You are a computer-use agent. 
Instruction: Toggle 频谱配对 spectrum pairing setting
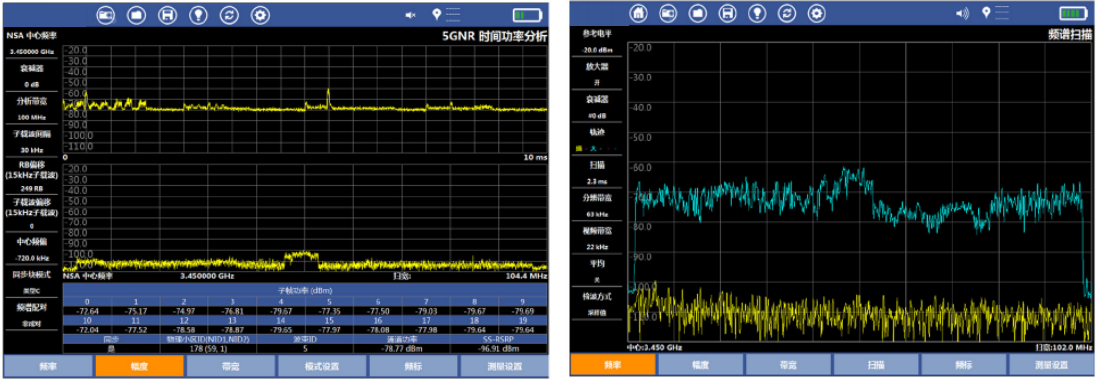click(x=32, y=315)
